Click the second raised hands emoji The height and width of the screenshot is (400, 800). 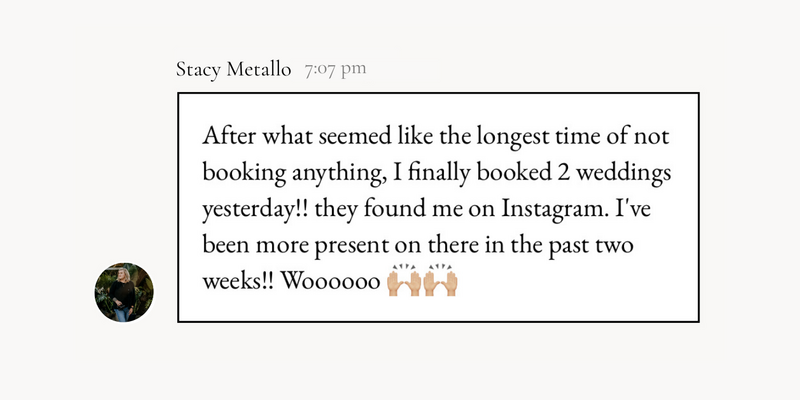point(440,280)
